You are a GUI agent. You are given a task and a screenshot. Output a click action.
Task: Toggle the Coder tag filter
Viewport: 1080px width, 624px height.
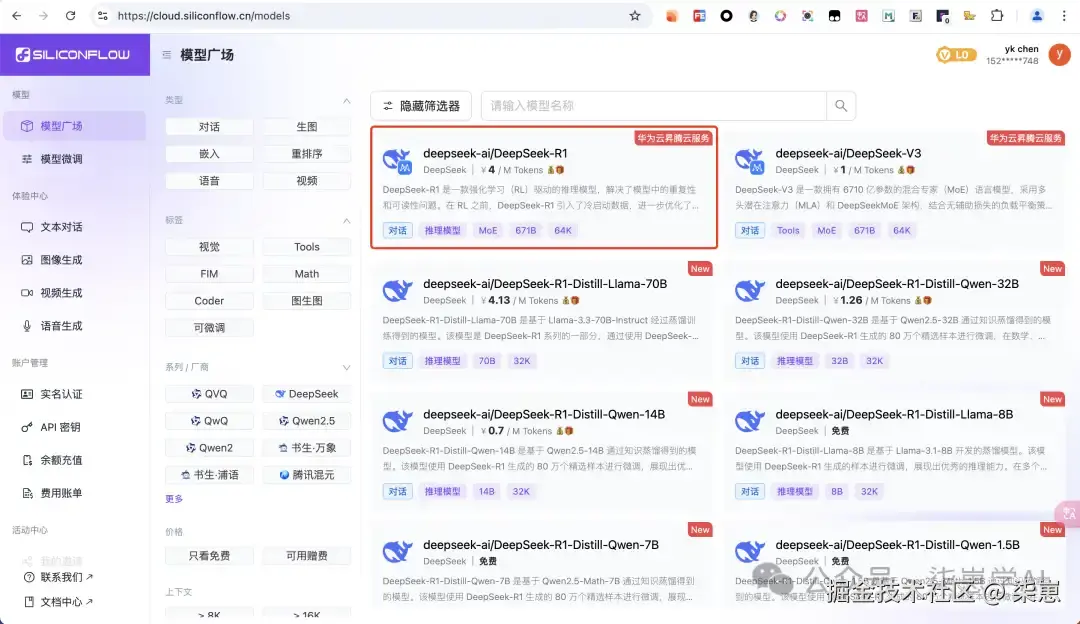[x=209, y=301]
